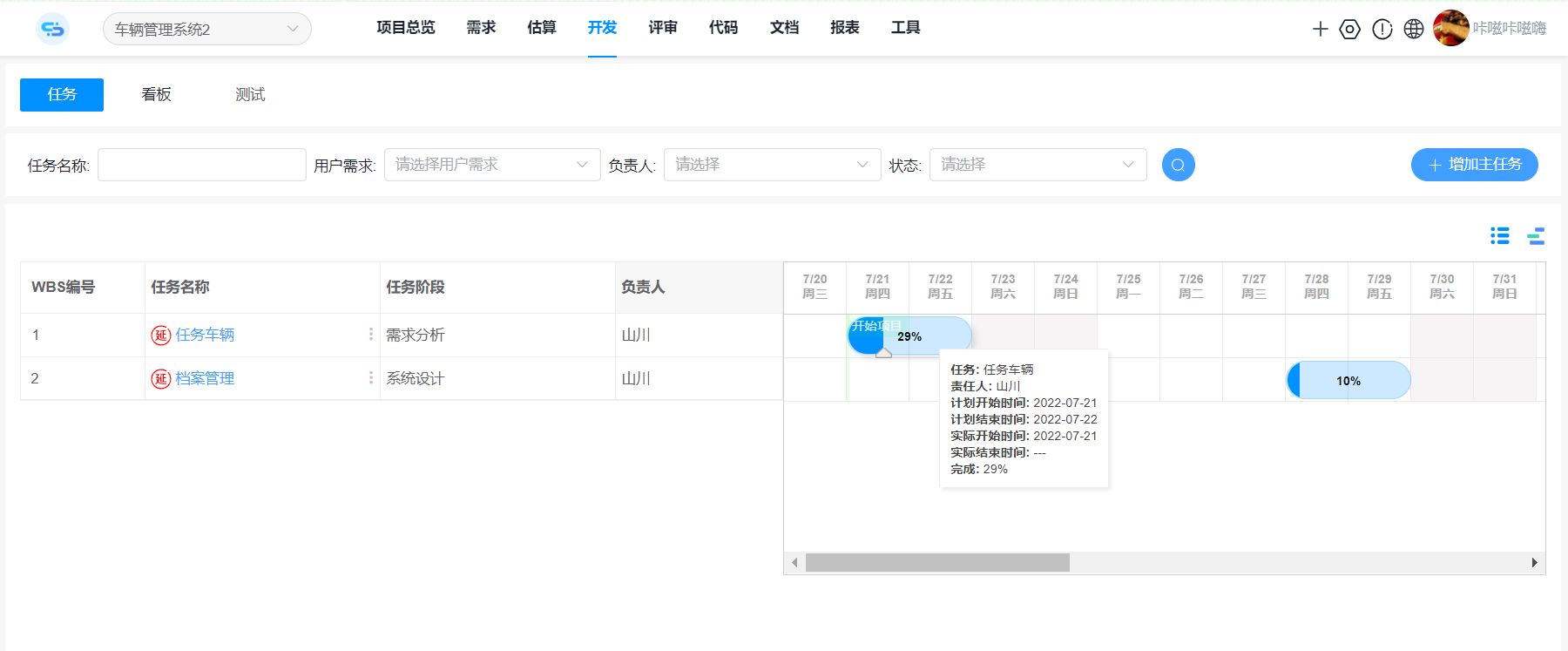
Task: Open the 档案管理 task link
Action: pyautogui.click(x=205, y=379)
